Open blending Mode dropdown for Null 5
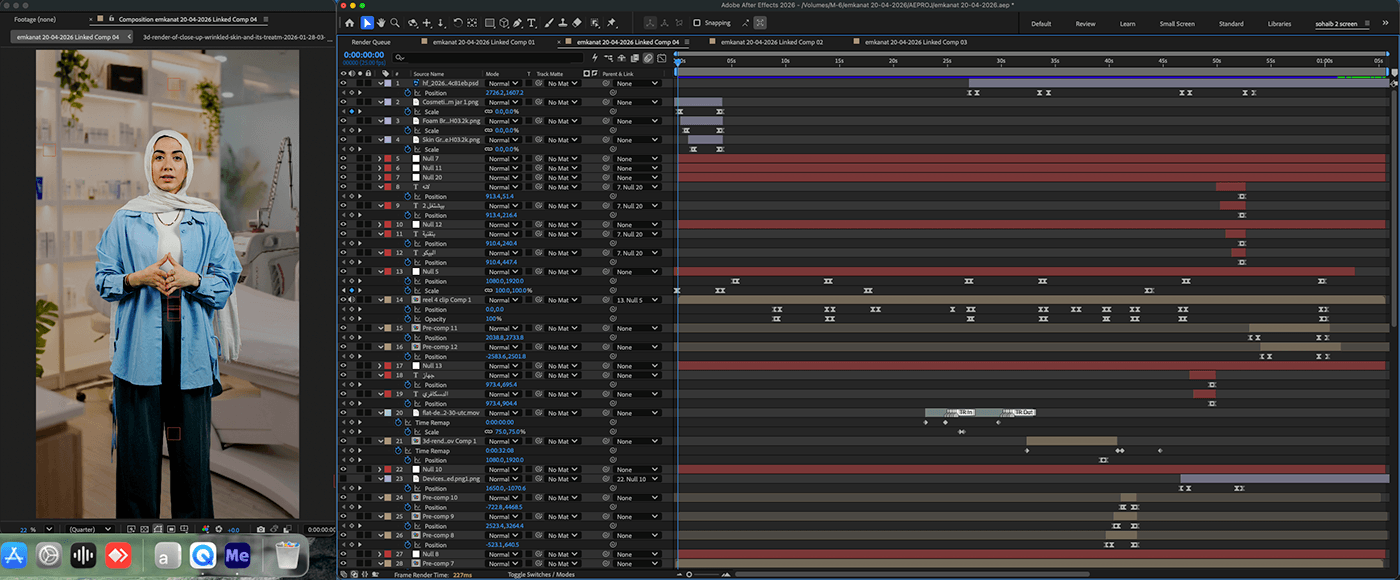 tap(503, 272)
